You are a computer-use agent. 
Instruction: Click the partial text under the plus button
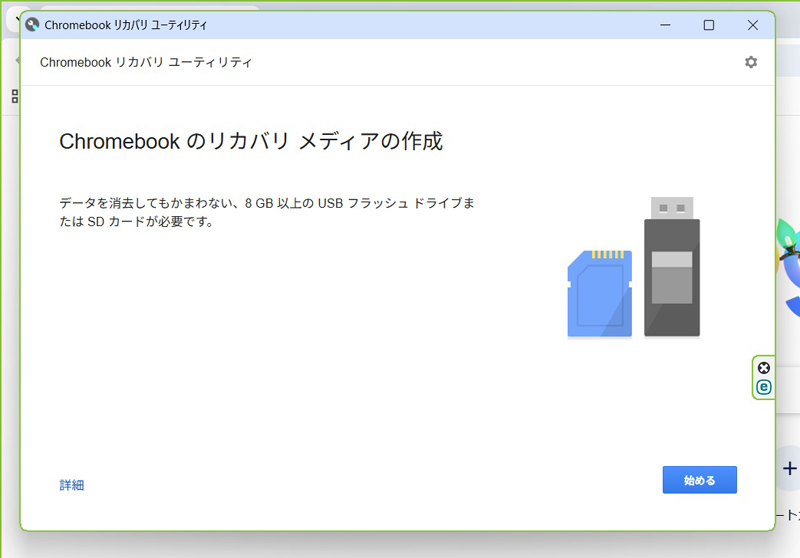tap(789, 516)
